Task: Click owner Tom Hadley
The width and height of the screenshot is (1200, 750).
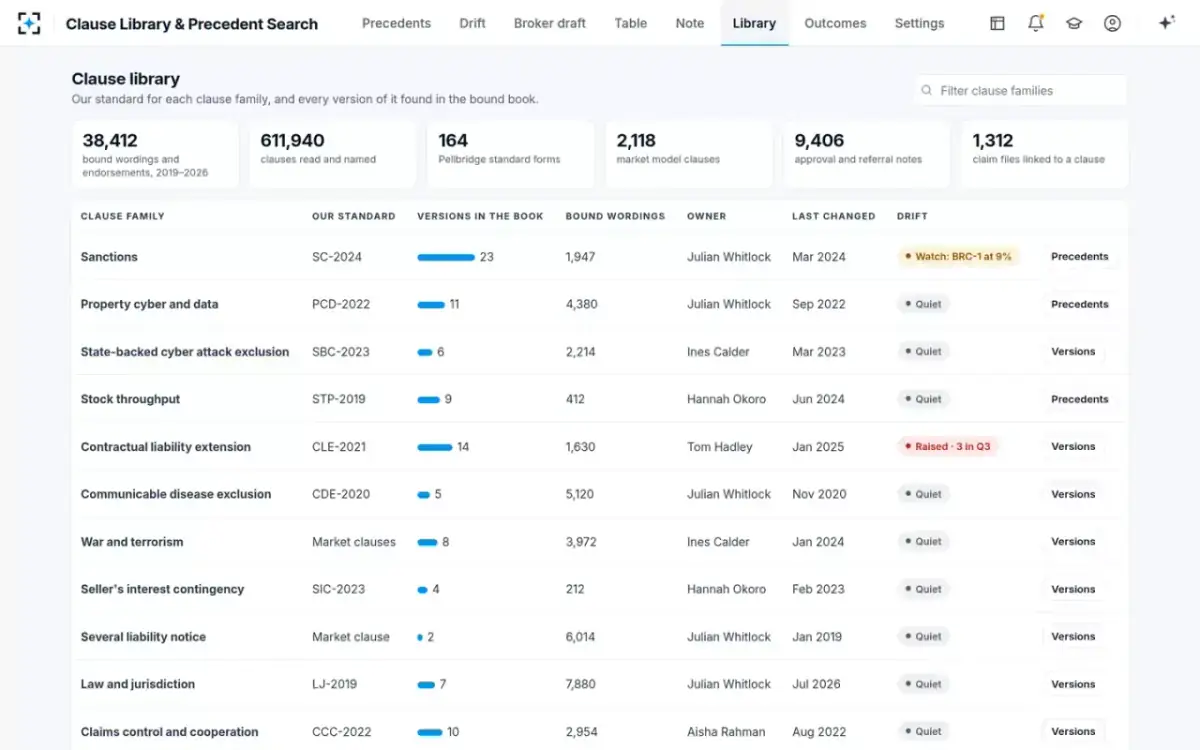Action: pos(720,447)
